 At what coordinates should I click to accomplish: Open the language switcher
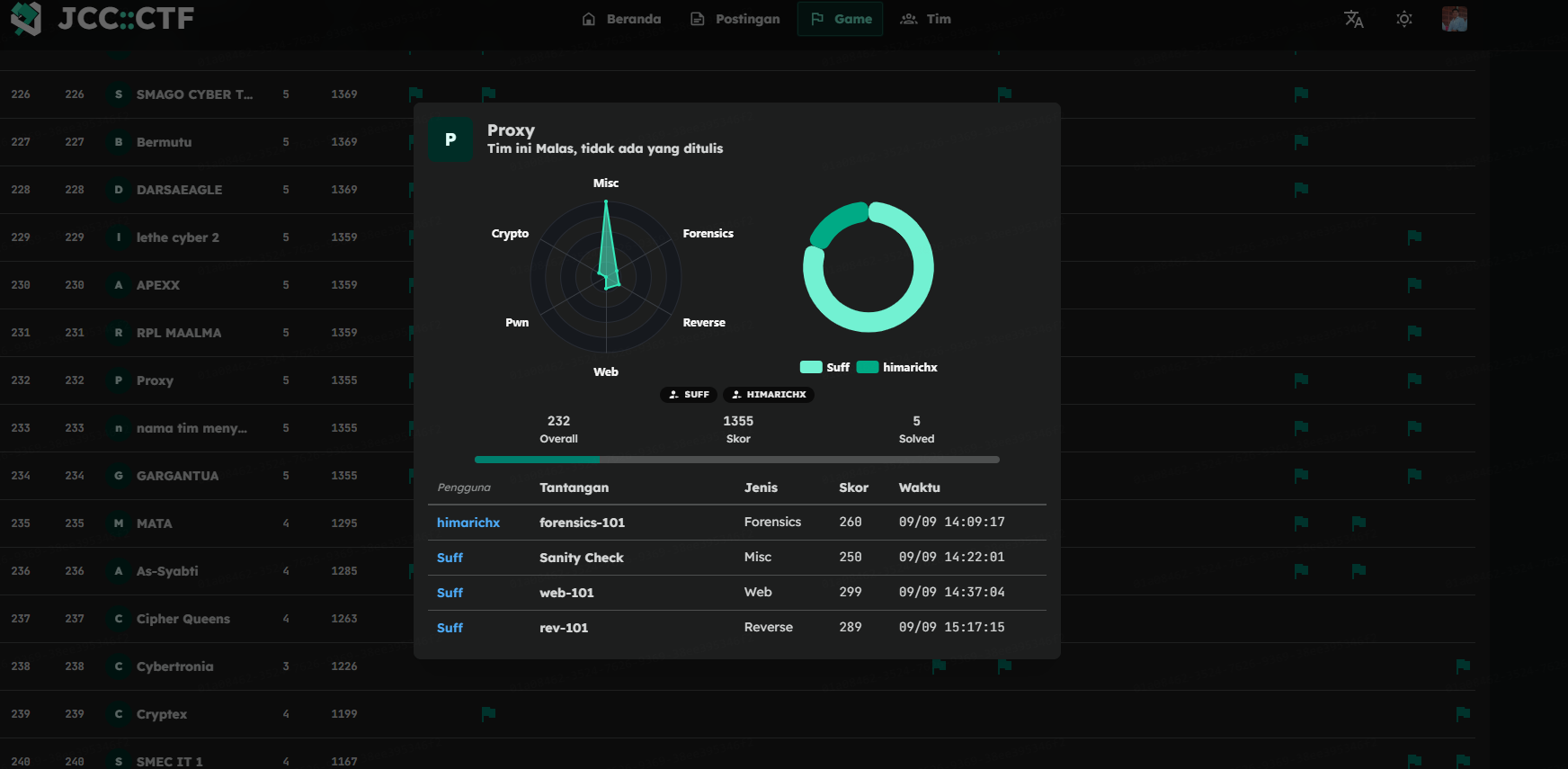tap(1353, 19)
